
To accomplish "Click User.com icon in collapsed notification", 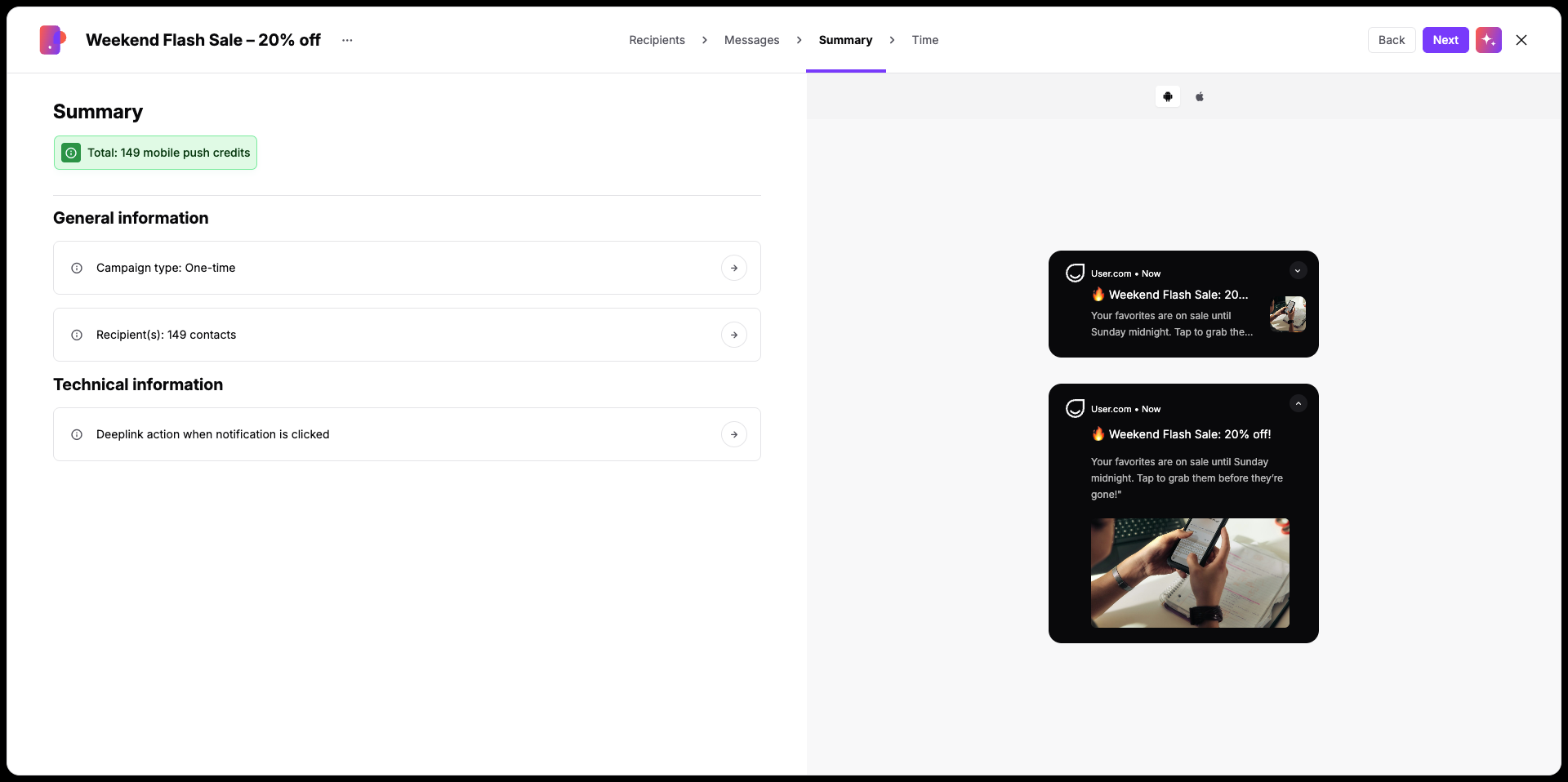I will 1075,273.
